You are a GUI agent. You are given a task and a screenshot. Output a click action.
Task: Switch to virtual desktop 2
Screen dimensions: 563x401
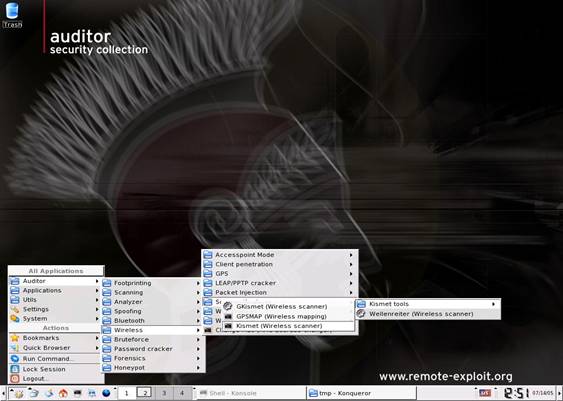pos(145,393)
